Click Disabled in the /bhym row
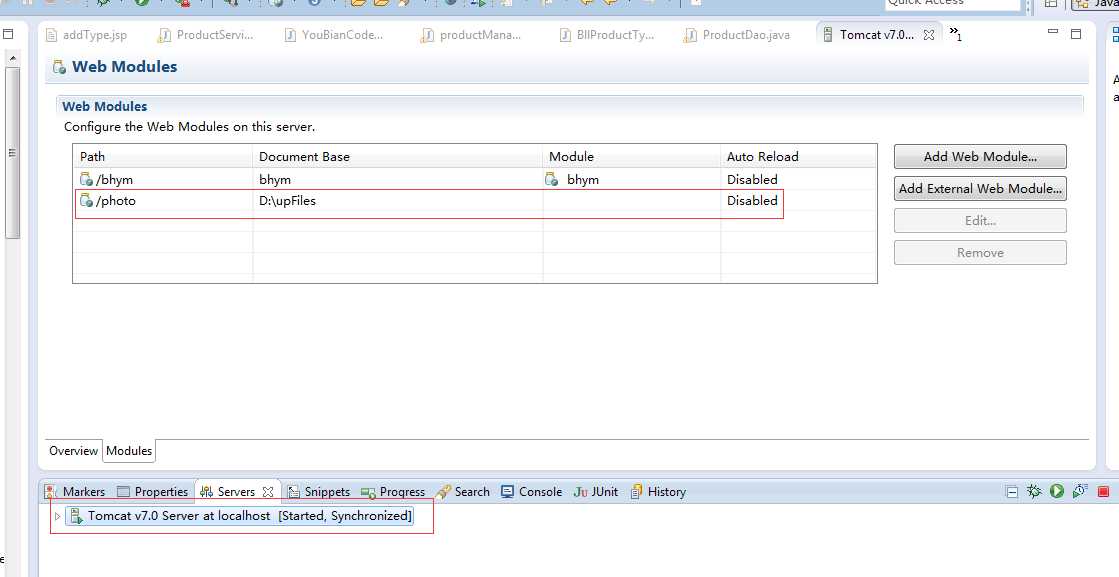Screen dimensions: 1119x577 point(752,179)
